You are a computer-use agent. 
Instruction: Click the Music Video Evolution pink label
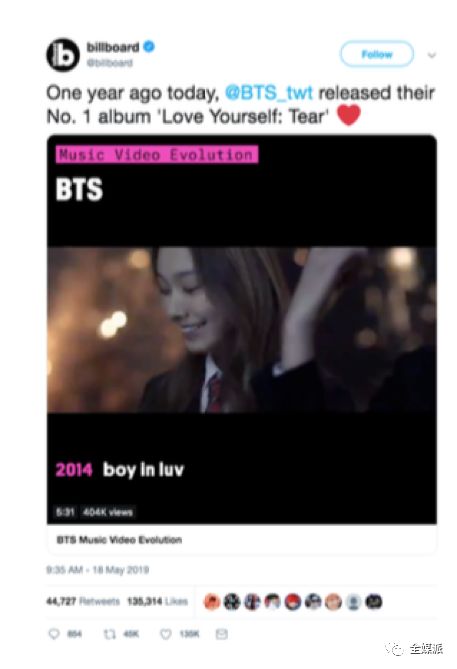pos(157,154)
